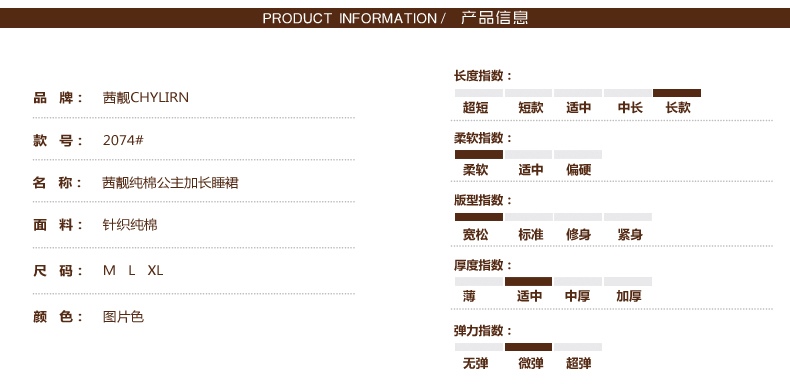The height and width of the screenshot is (384, 790).
Task: Click the dark 微弹 elasticity bar segment
Action: coord(528,347)
